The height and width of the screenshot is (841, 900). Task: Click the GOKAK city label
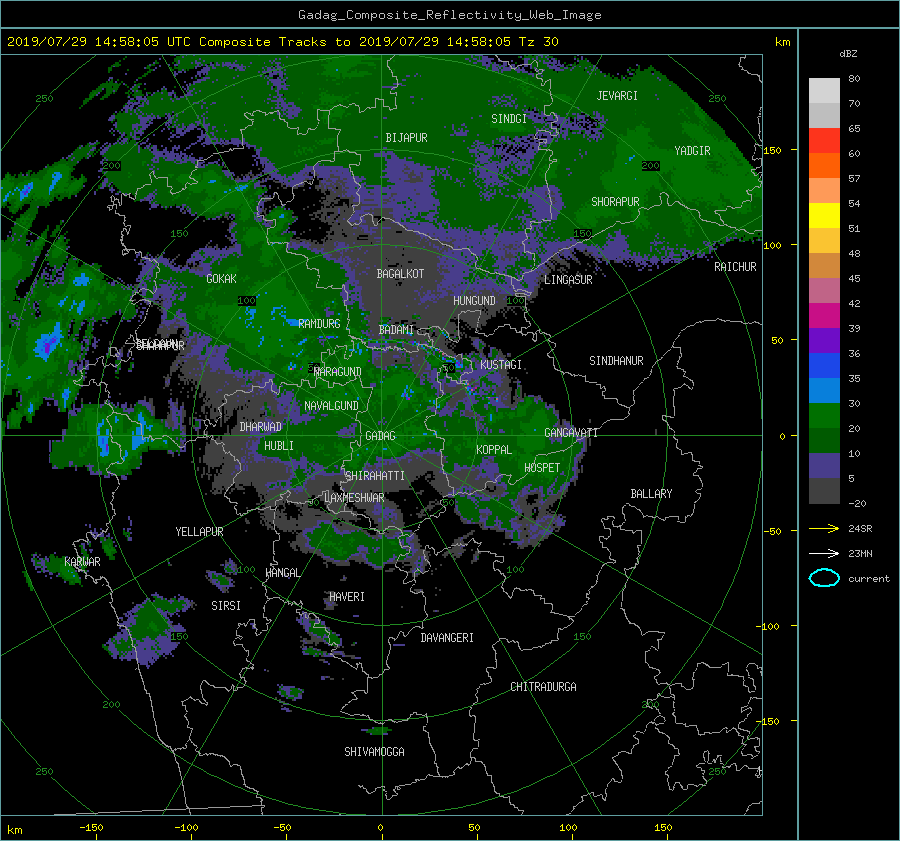click(221, 279)
